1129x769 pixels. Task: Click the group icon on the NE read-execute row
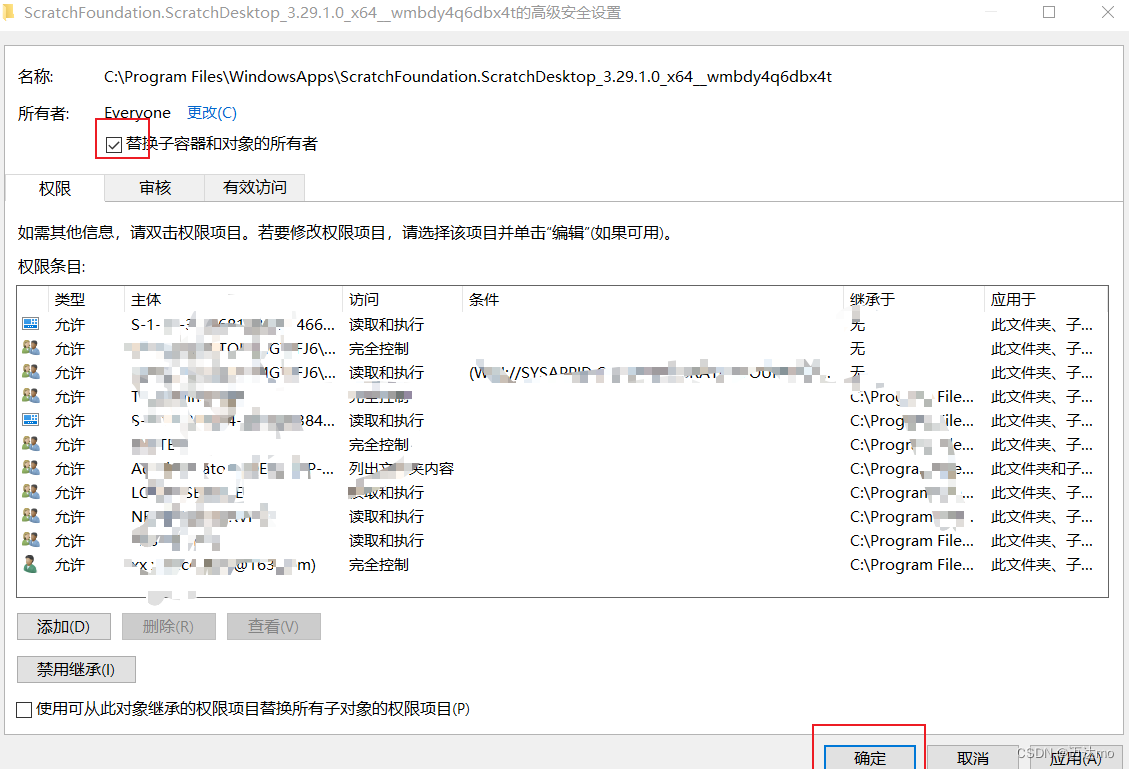point(30,516)
